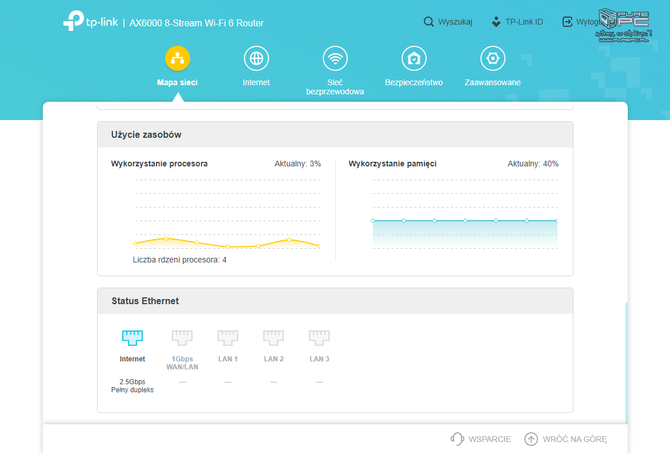Click the WSPARCIE headset icon
Screen dimensions: 670x454
[457, 439]
